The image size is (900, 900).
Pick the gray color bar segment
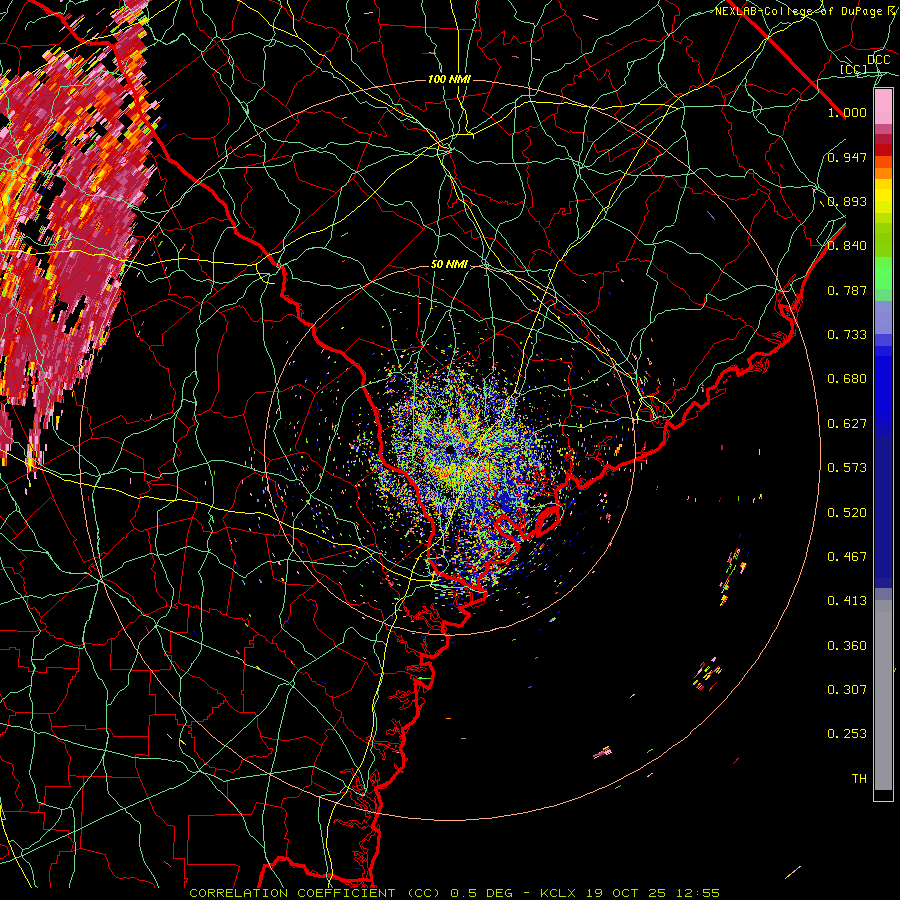883,695
